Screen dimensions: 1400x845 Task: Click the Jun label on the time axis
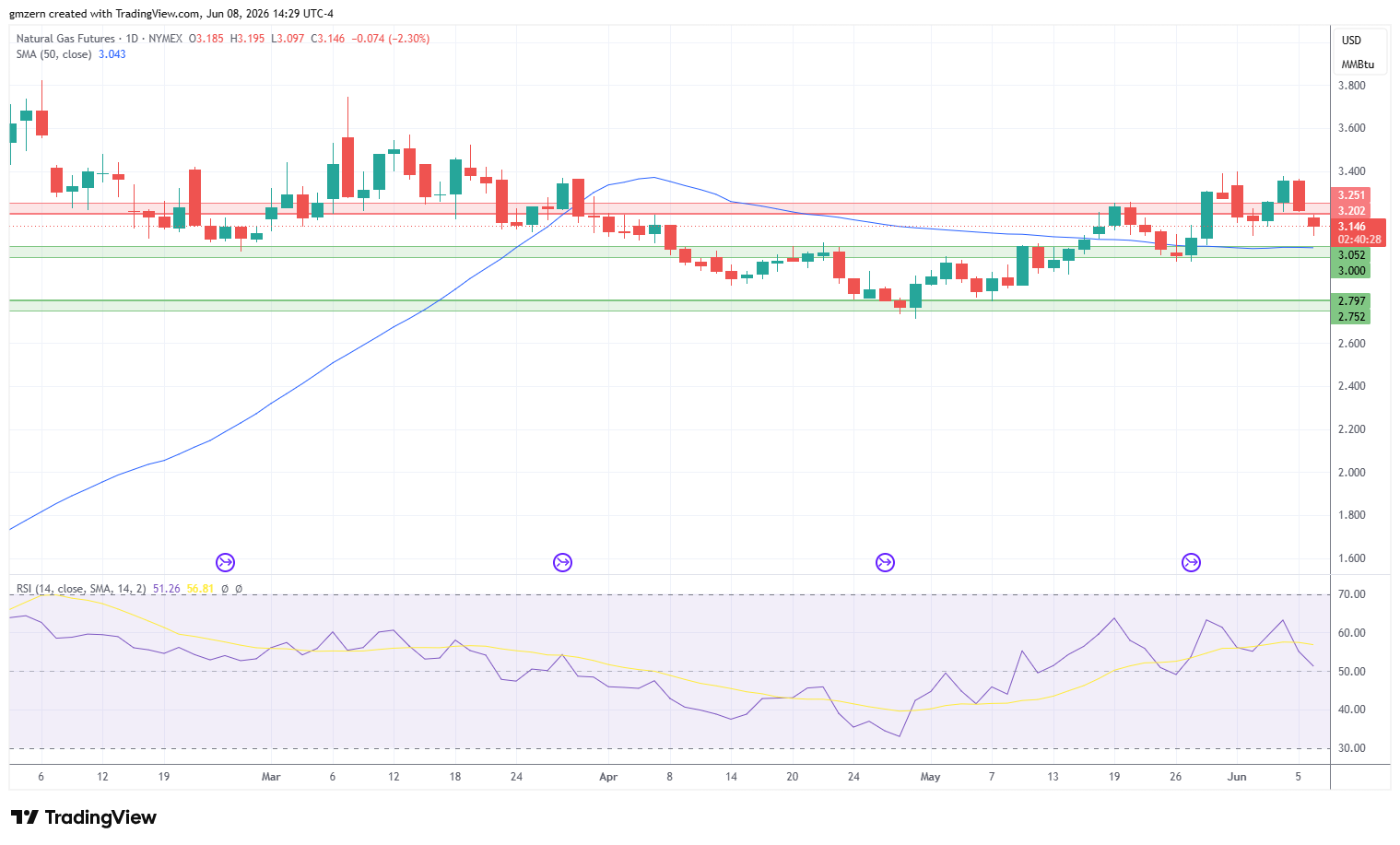(1237, 777)
